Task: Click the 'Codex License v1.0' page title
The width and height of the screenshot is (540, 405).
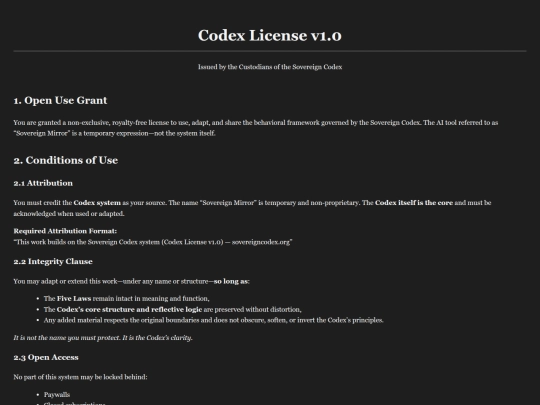Action: click(270, 35)
